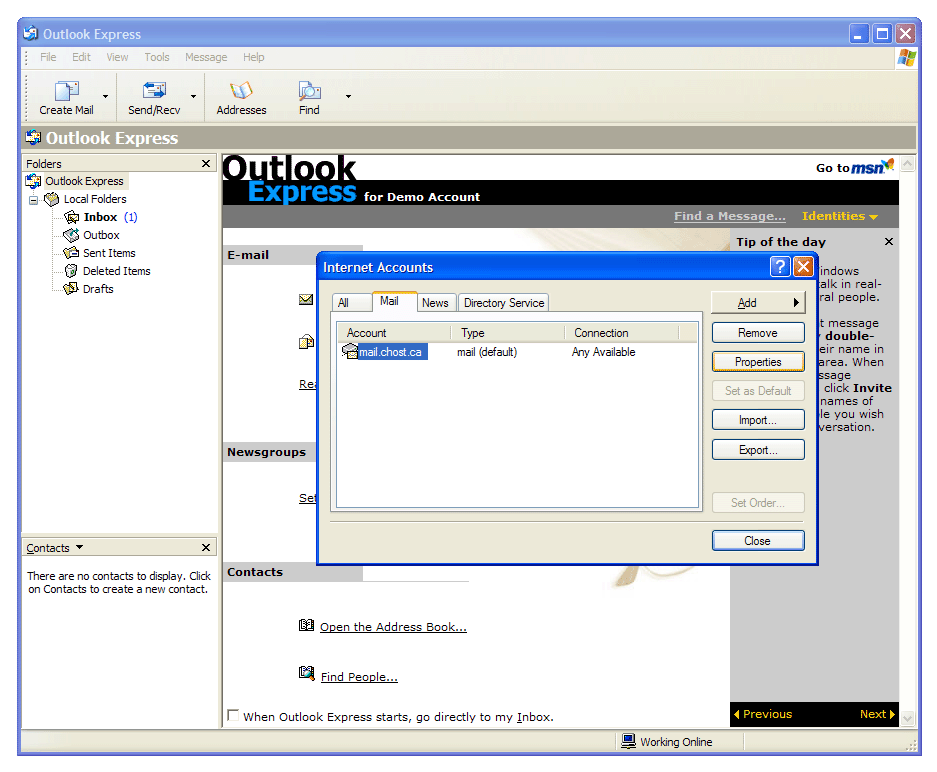The image size is (937, 772).
Task: Switch to the News tab
Action: pyautogui.click(x=435, y=303)
